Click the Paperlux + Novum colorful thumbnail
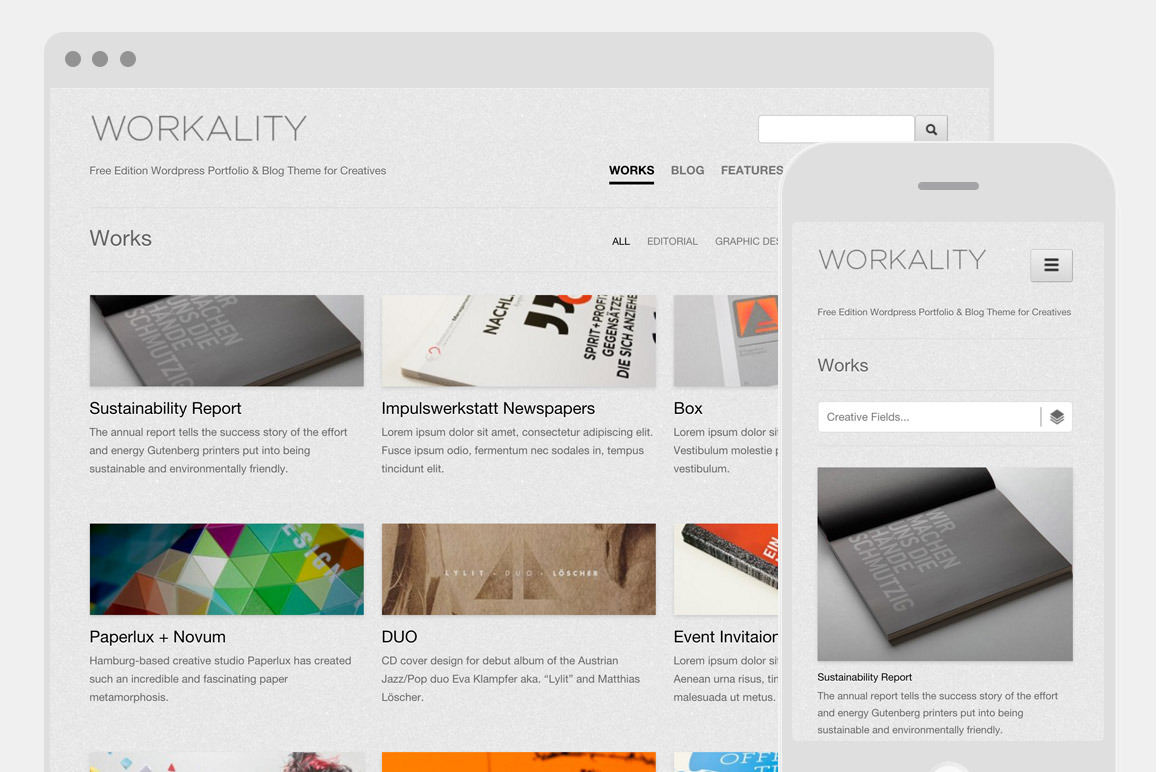This screenshot has height=772, width=1160. pyautogui.click(x=226, y=569)
